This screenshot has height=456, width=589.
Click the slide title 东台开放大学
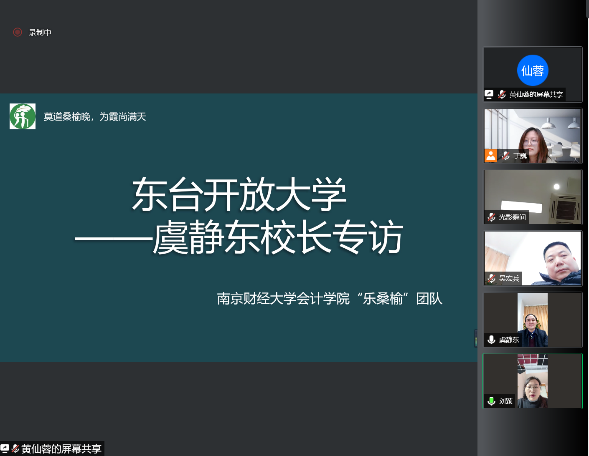[239, 195]
